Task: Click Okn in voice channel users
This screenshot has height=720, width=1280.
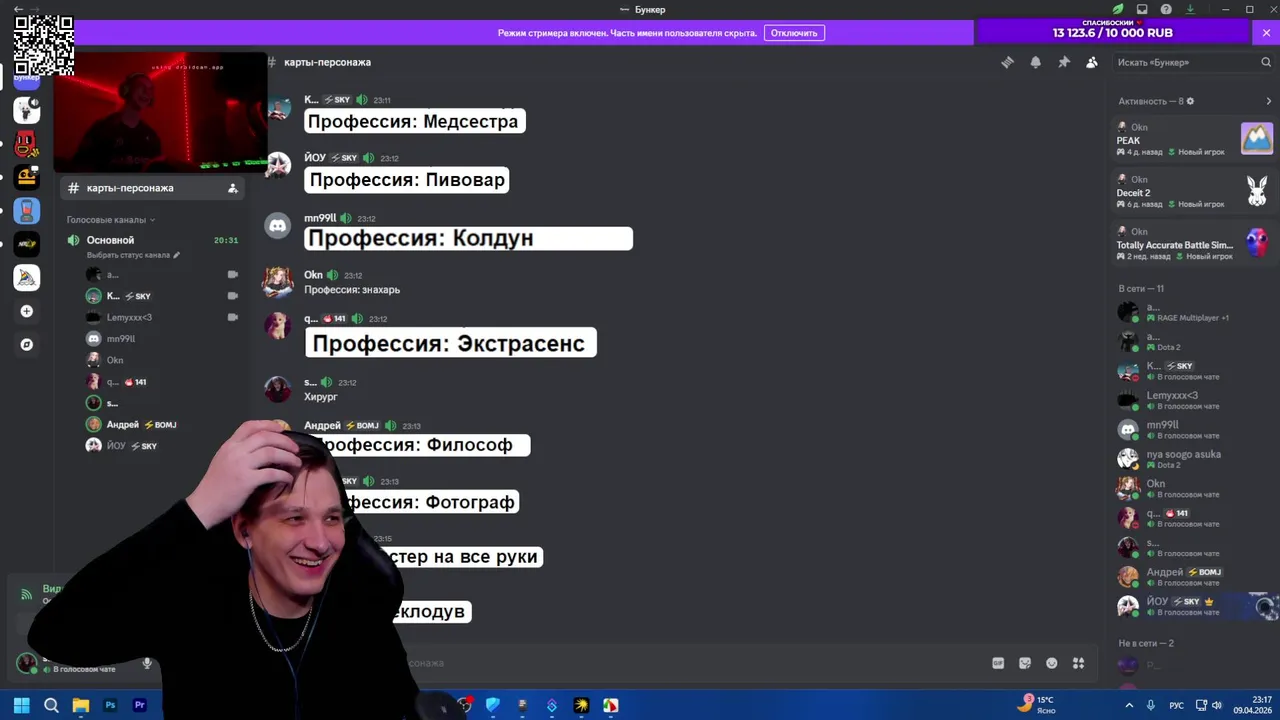Action: 160,360
